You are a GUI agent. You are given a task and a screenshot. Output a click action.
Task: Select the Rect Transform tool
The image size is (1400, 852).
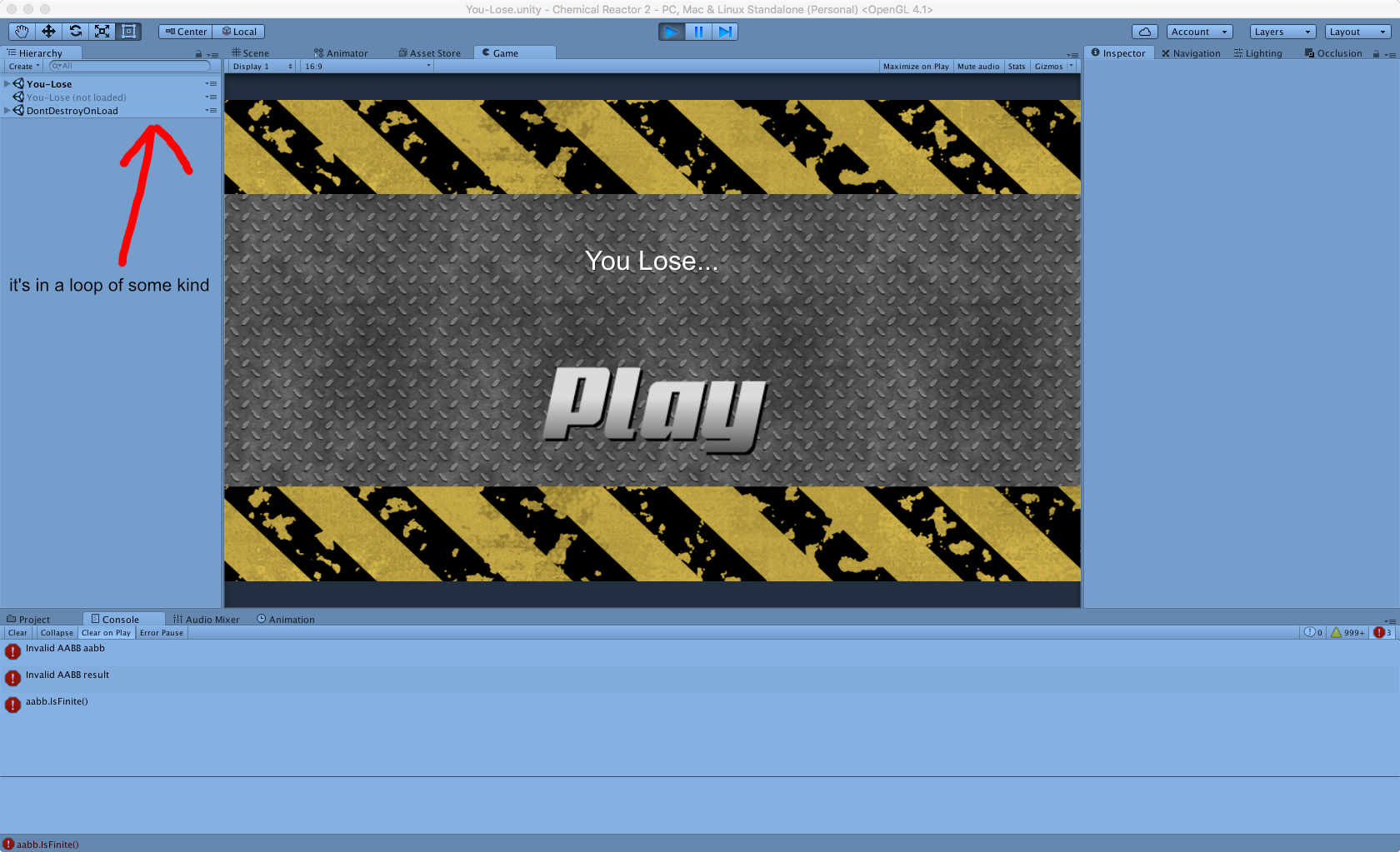point(128,32)
